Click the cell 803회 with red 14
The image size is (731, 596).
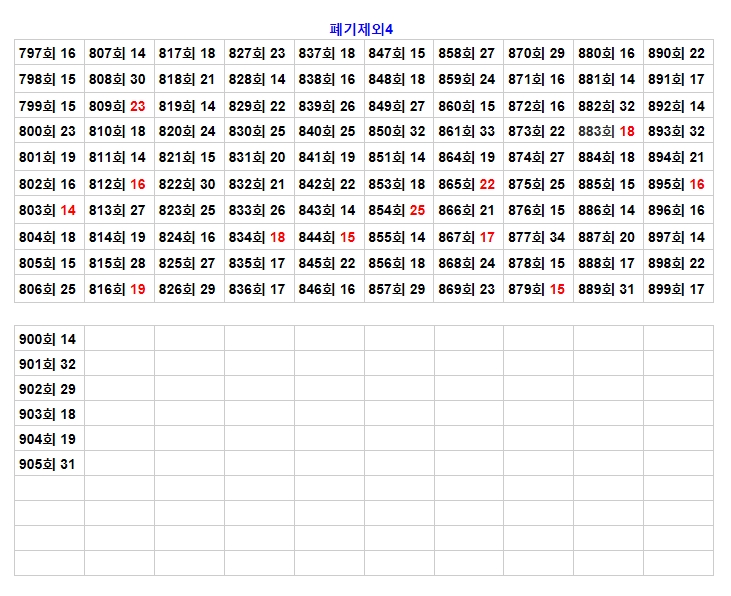click(48, 210)
